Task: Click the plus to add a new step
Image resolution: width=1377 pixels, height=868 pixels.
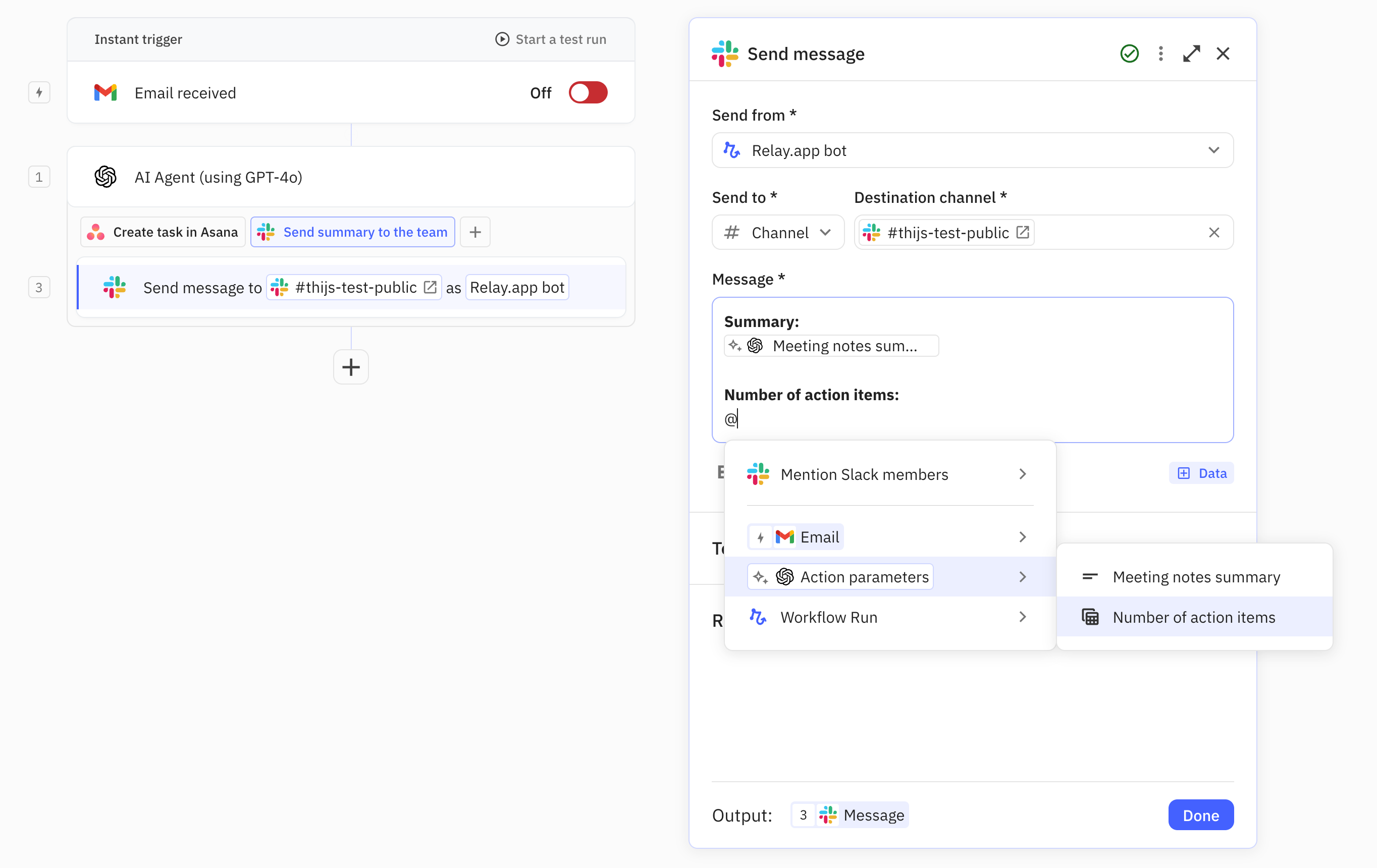Action: [x=350, y=367]
